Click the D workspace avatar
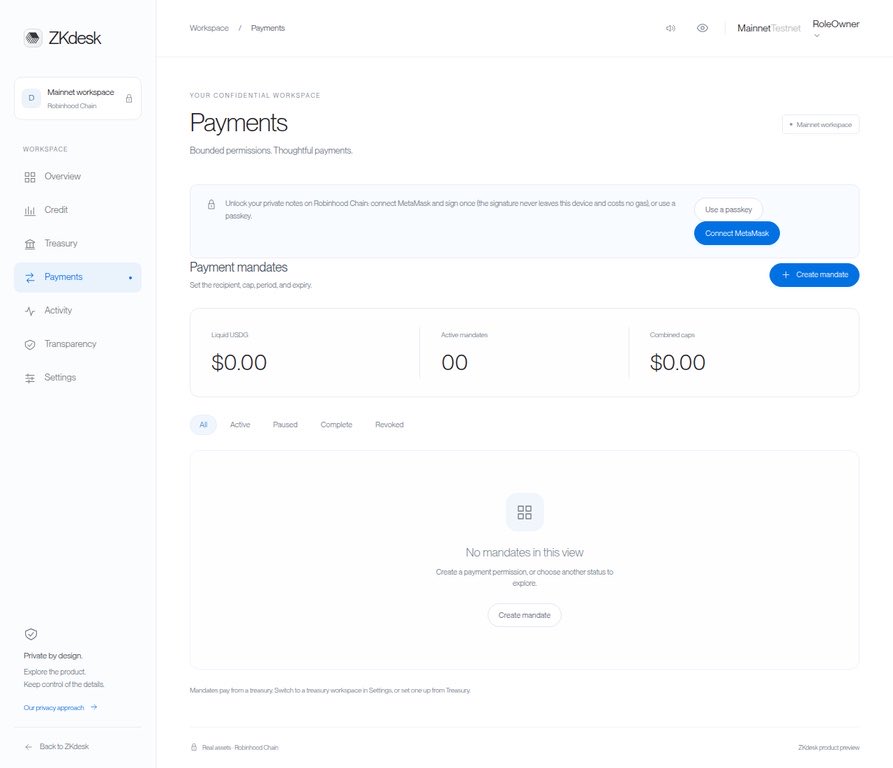Screen dimensions: 893x768 tap(31, 98)
